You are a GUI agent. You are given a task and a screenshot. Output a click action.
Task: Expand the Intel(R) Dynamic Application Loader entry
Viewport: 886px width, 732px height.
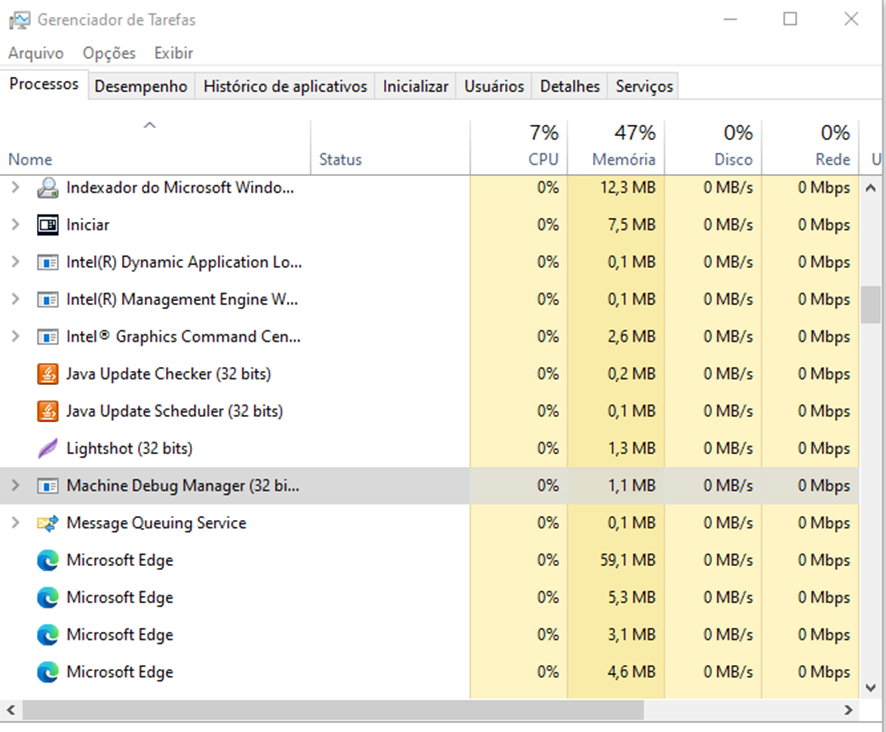15,262
